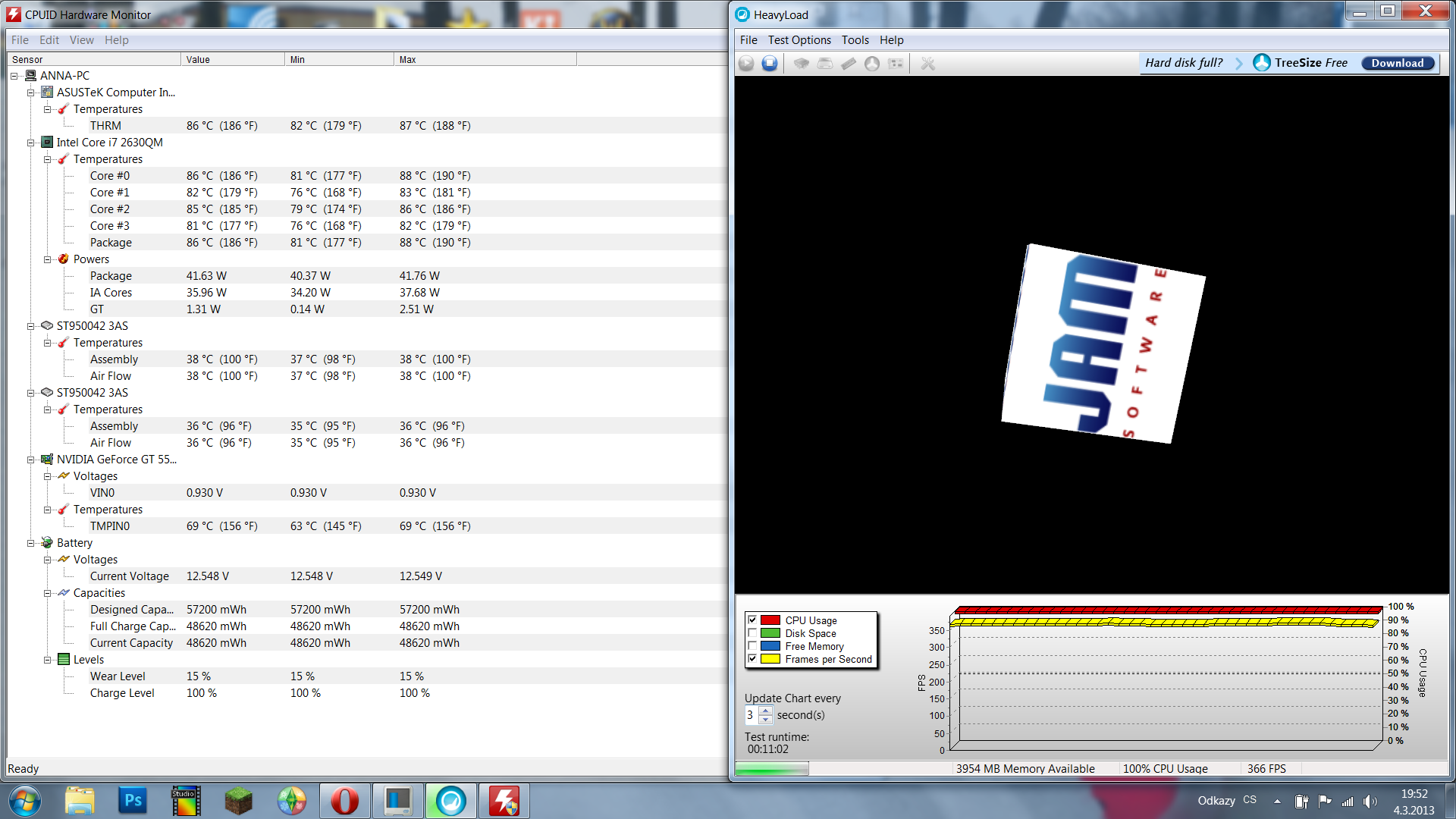
Task: Enable the Free Memory chart checkbox
Action: (x=752, y=646)
